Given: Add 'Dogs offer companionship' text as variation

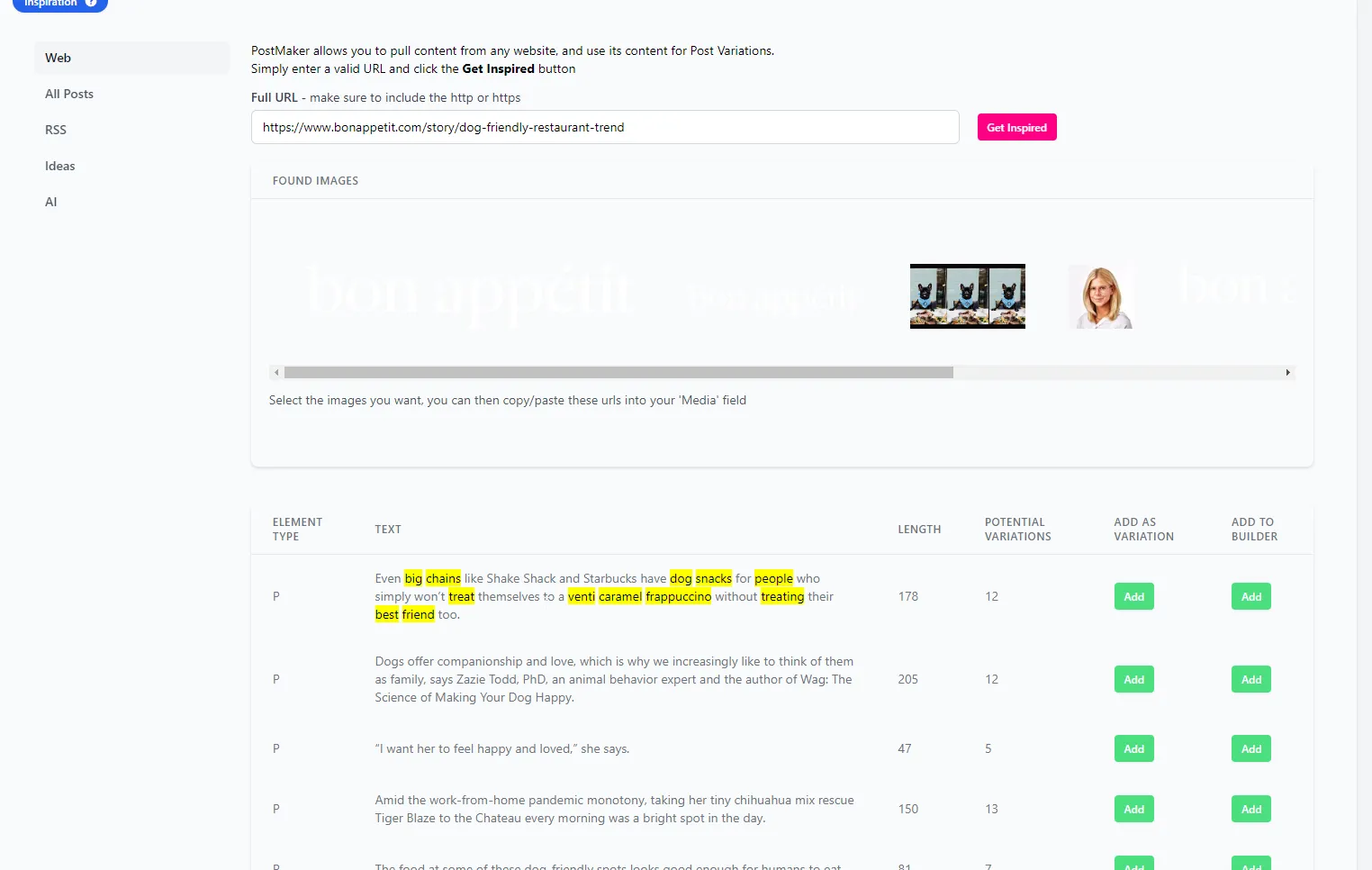Looking at the screenshot, I should coord(1133,679).
